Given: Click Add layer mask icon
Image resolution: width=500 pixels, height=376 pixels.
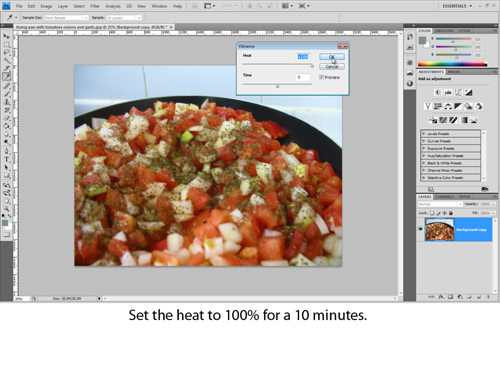Looking at the screenshot, I should click(x=450, y=296).
